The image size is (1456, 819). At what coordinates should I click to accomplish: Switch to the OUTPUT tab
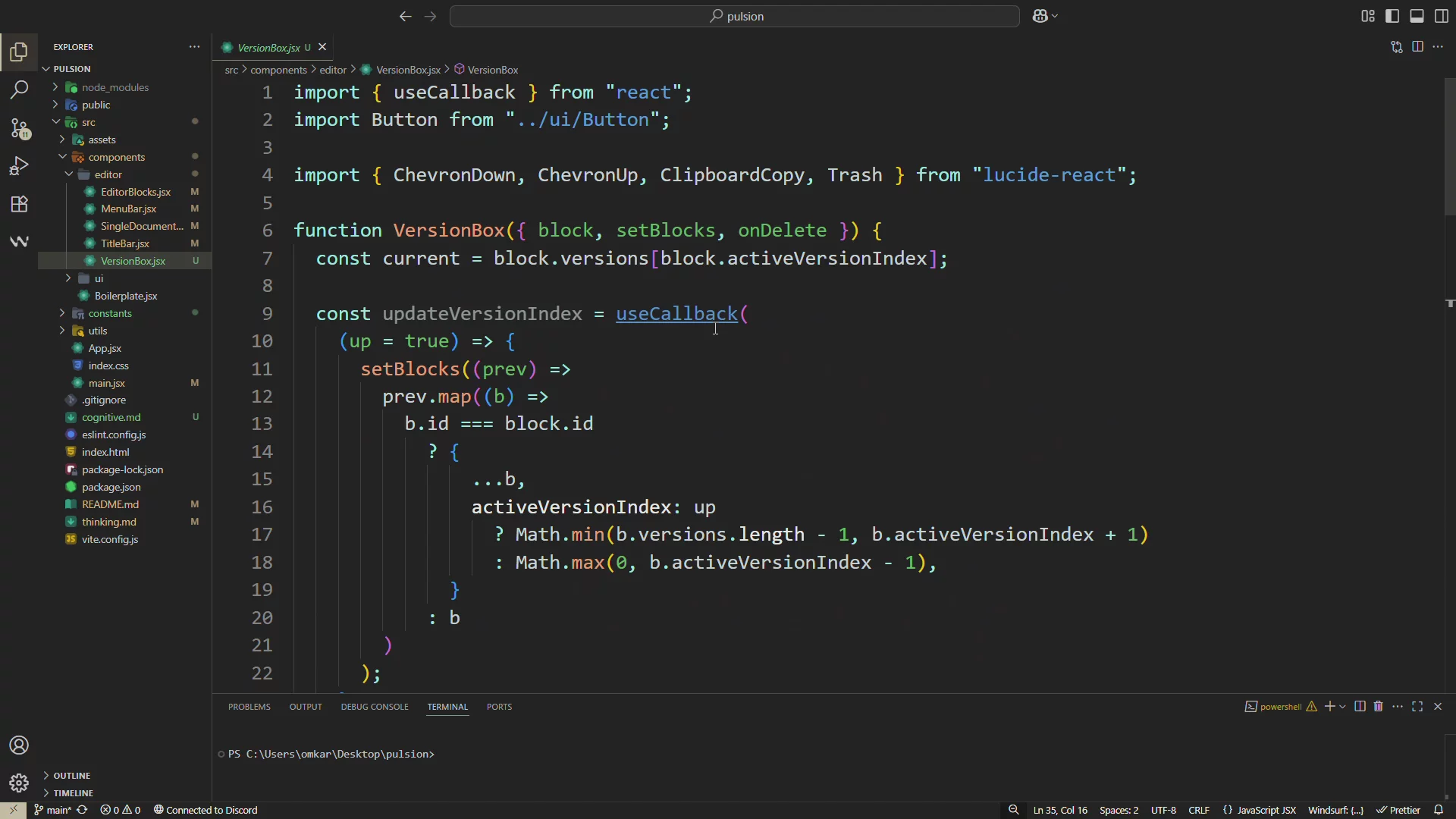point(306,706)
